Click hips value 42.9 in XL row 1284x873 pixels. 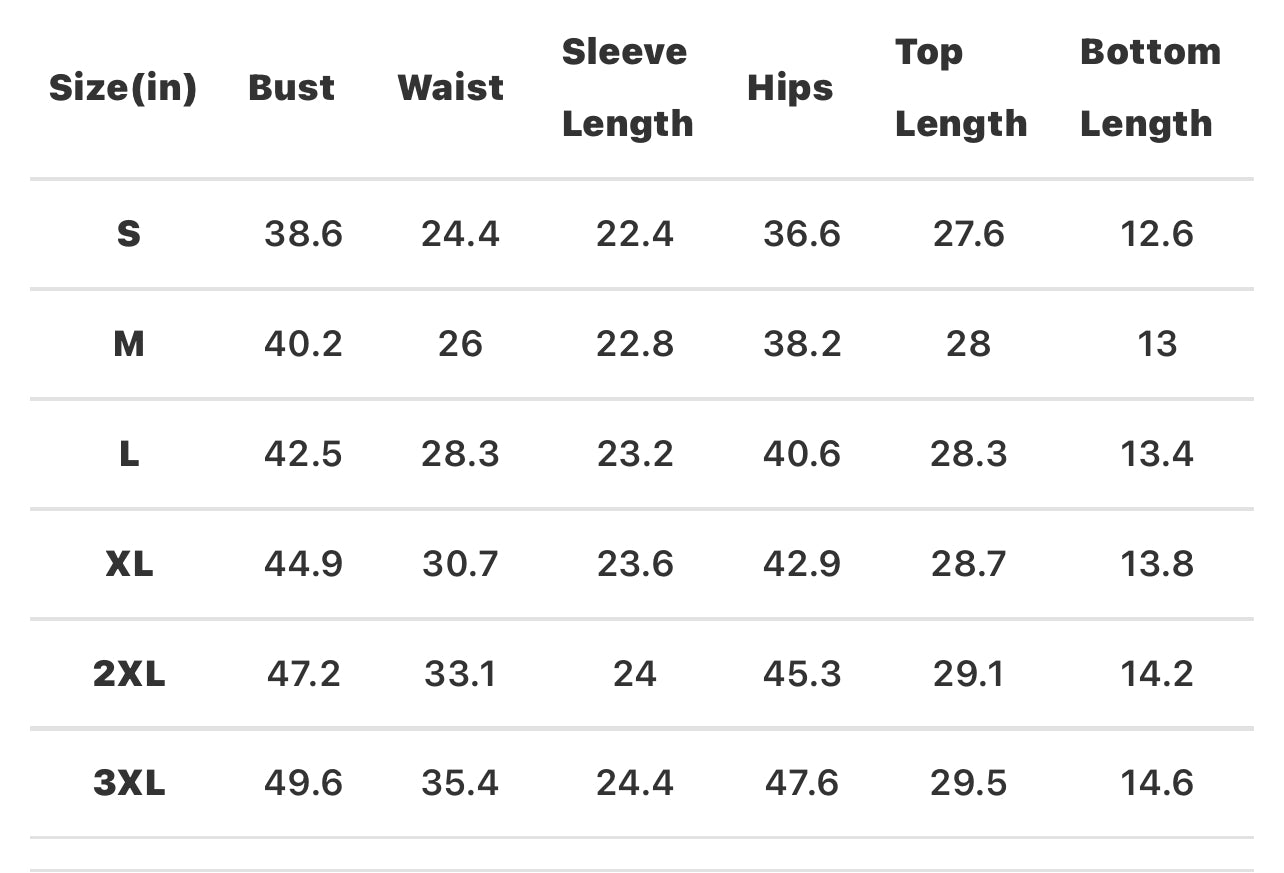(801, 564)
